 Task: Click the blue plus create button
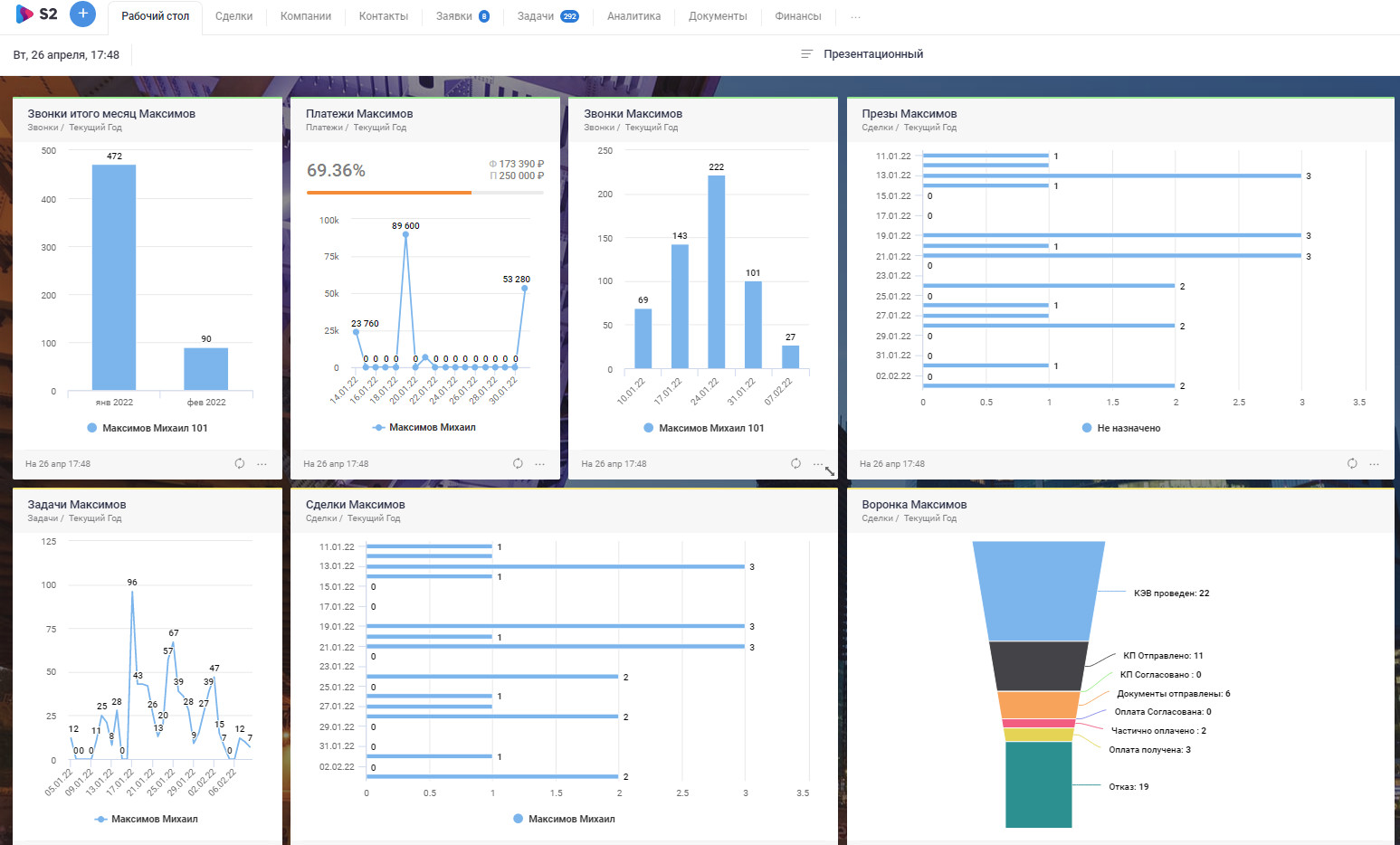pyautogui.click(x=82, y=14)
